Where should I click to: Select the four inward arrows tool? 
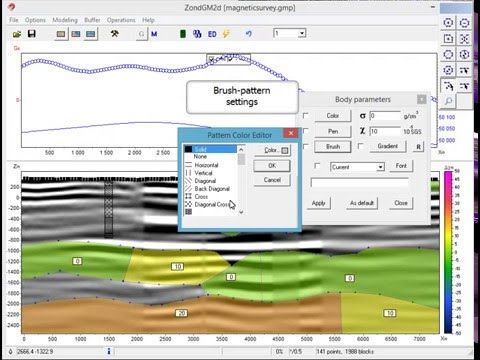464,39
